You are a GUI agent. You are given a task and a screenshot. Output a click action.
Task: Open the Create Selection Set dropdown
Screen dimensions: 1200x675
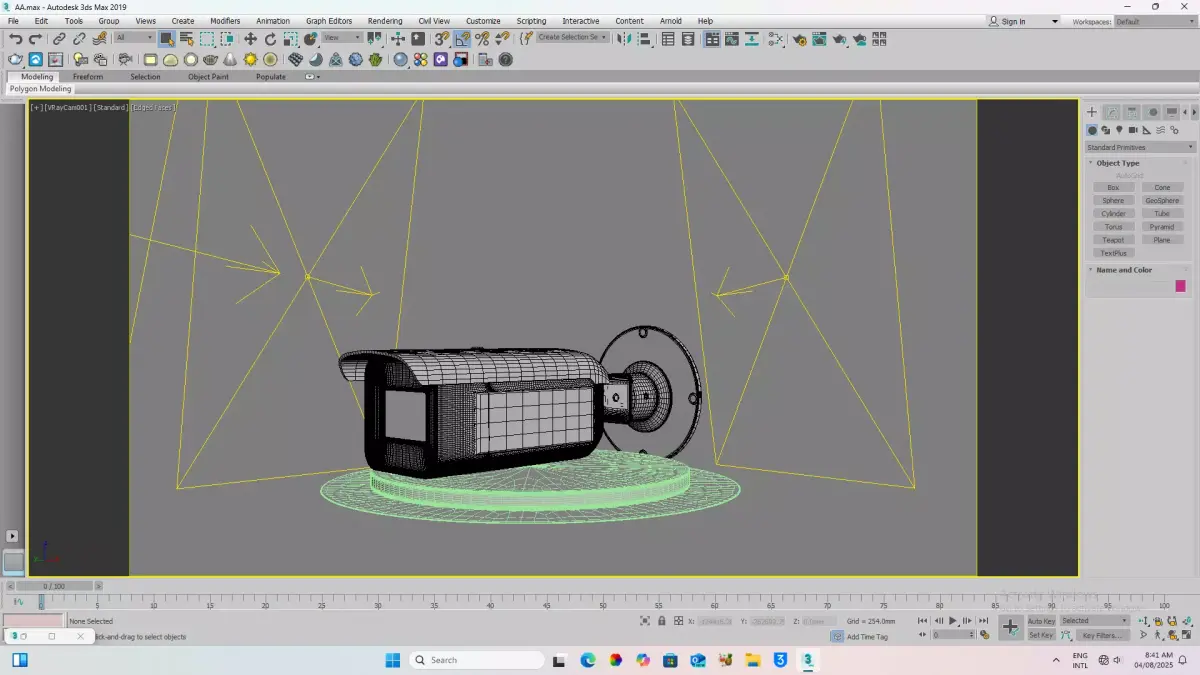[572, 38]
